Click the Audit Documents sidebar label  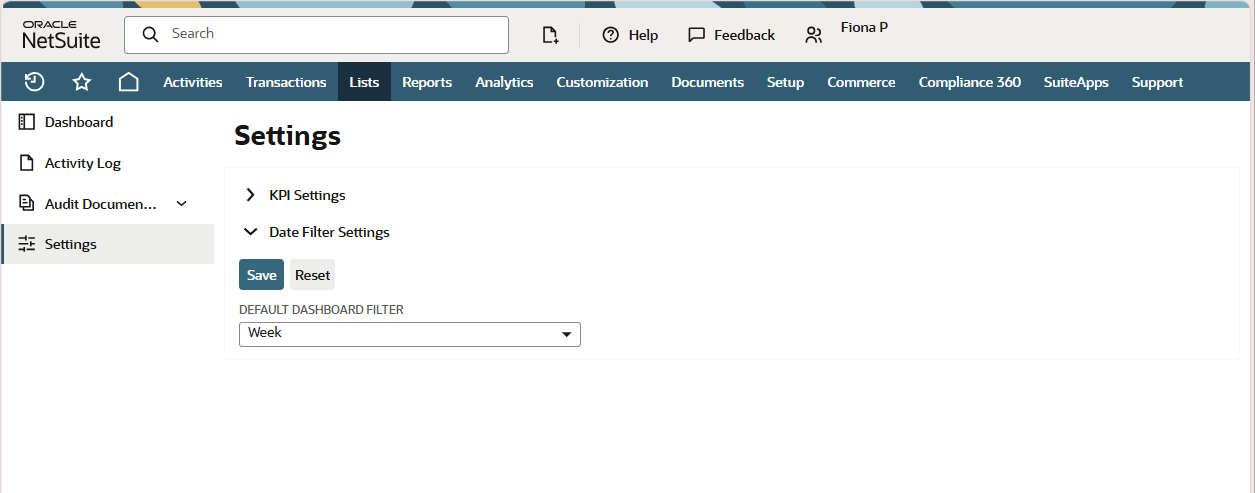click(101, 204)
